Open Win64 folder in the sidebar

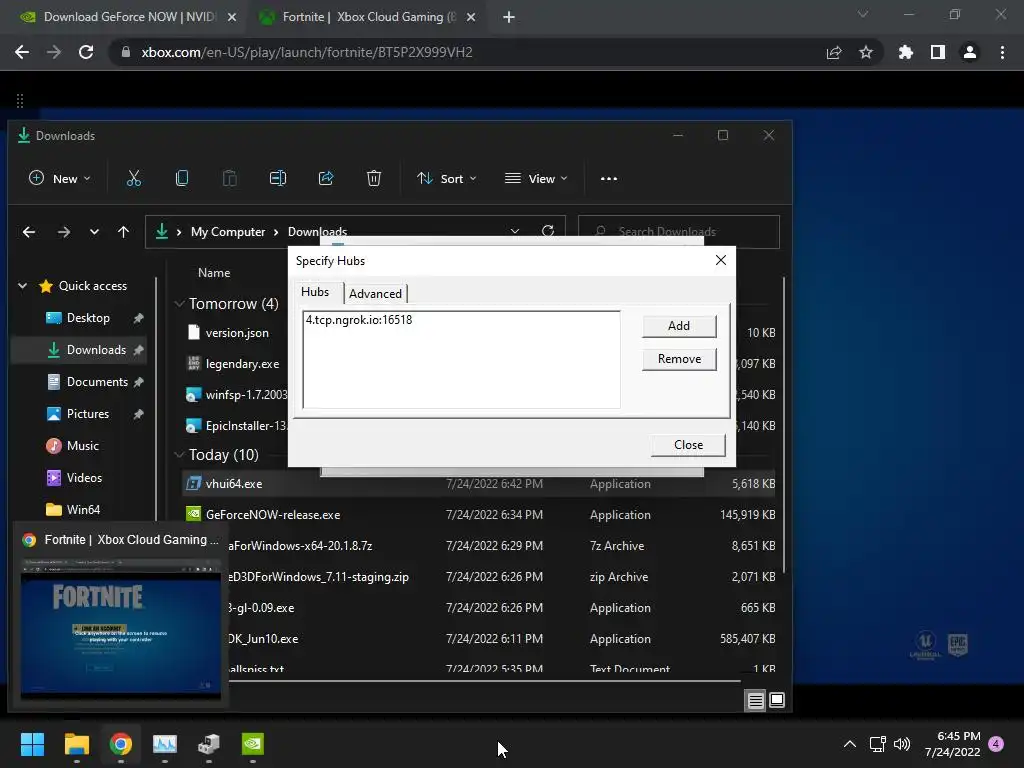[83, 510]
